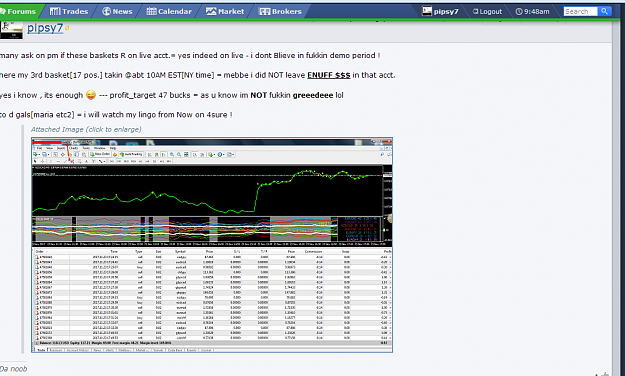Open the 9:48am clock time settings
Image resolution: width=625 pixels, height=376 pixels.
coord(533,12)
